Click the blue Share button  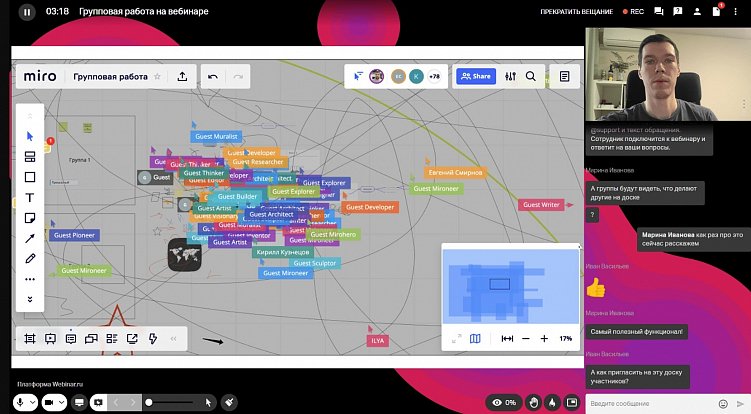point(476,76)
